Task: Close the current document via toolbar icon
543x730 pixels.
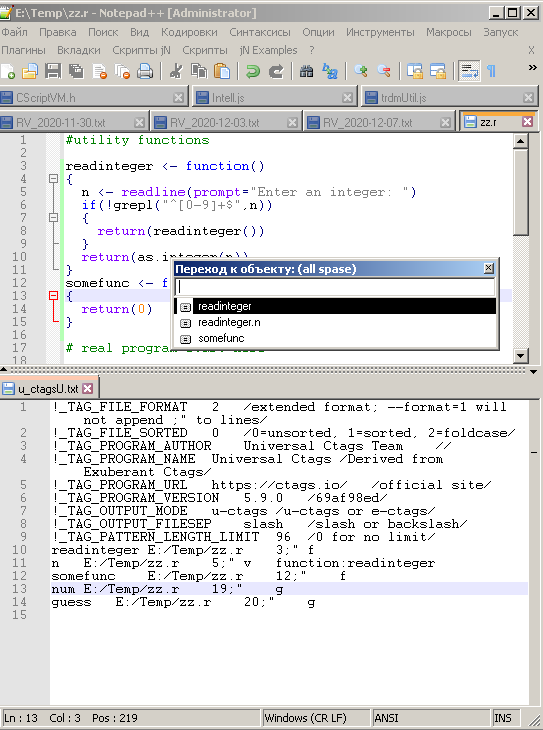Action: 100,71
